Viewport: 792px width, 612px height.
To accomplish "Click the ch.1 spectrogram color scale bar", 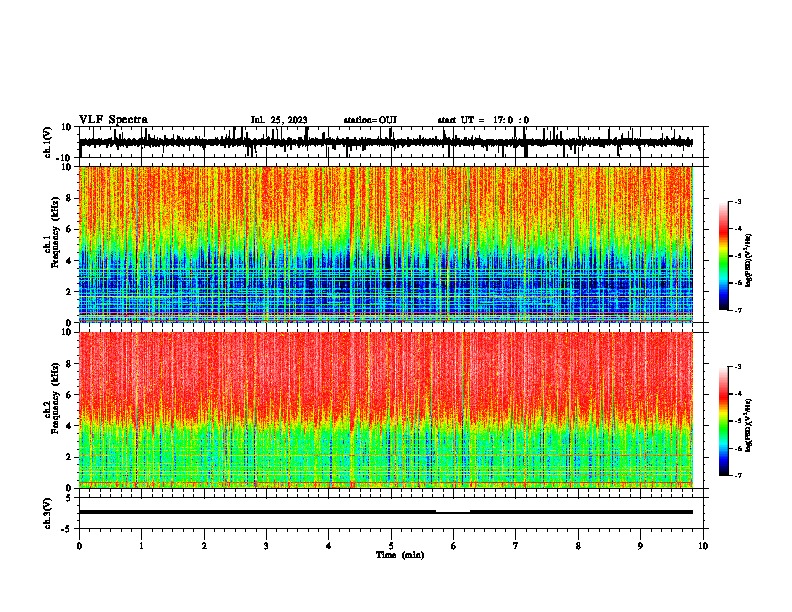I will tap(724, 256).
